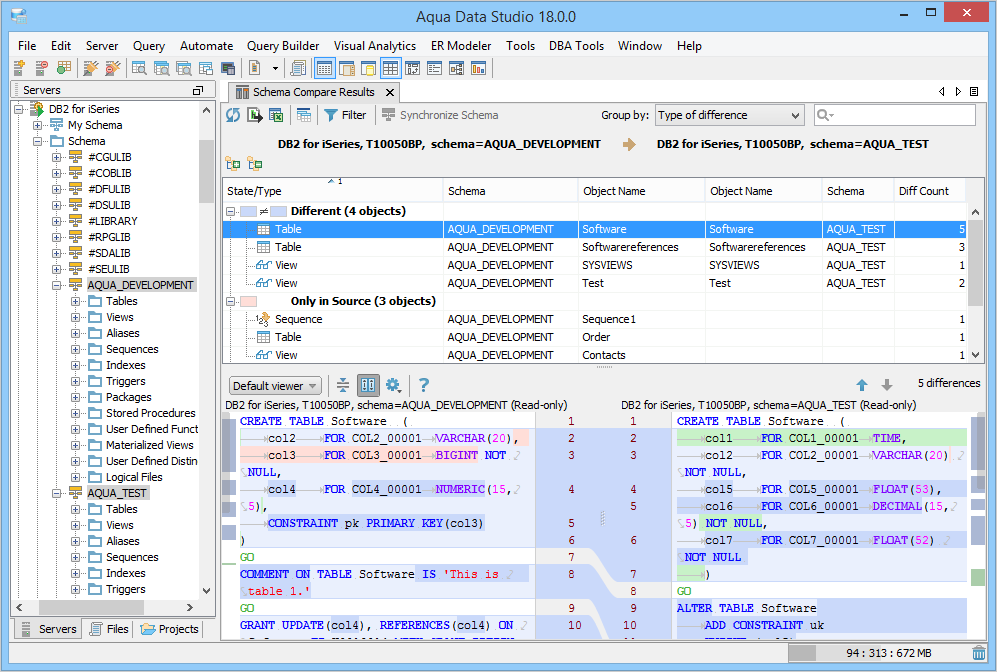
Task: Expand Stored Procedures under AQUA_DEVELOPMENT
Action: coord(76,413)
